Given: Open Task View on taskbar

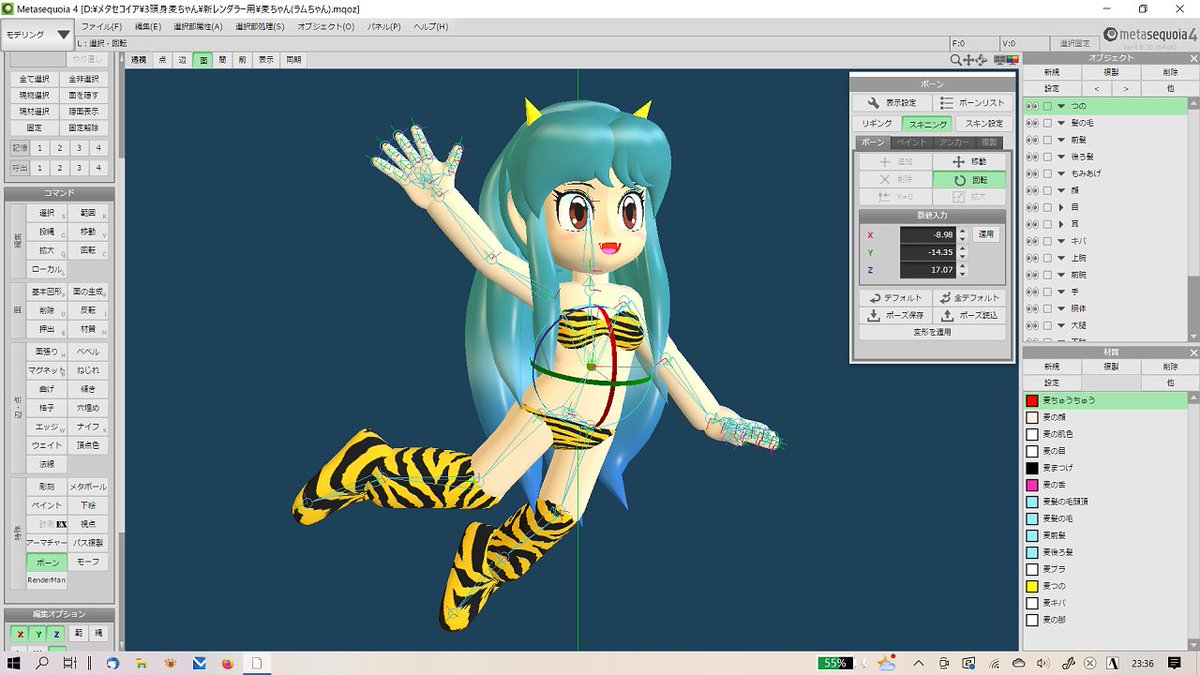Looking at the screenshot, I should pyautogui.click(x=69, y=663).
